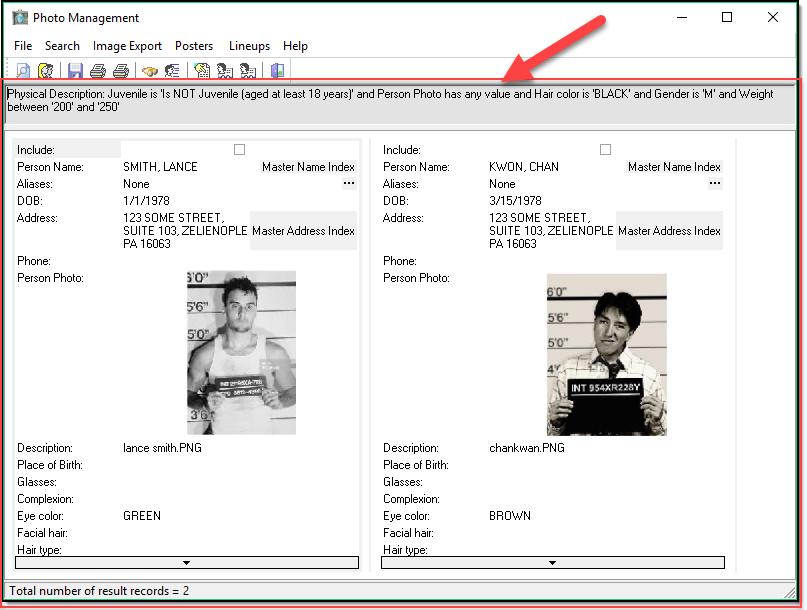Click the toolbar icon left of the exit door

tap(247, 71)
